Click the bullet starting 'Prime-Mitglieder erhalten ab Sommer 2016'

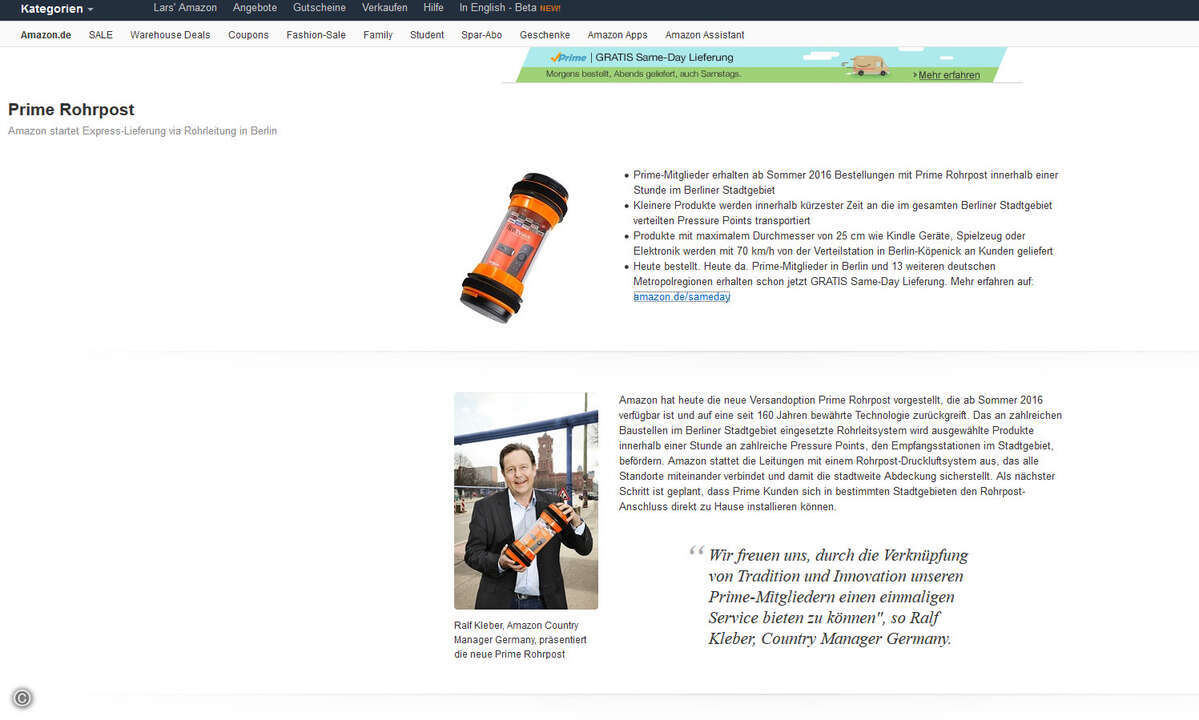coord(846,183)
